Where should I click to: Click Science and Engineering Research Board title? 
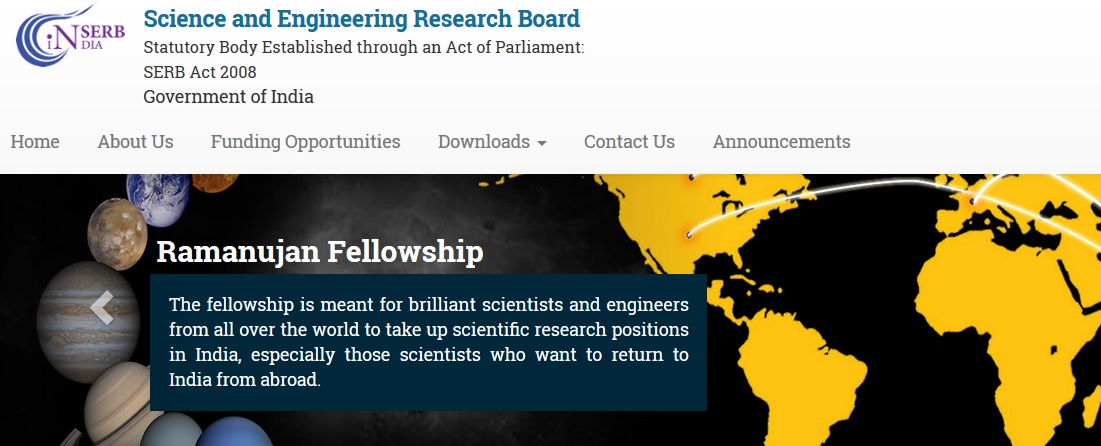361,19
